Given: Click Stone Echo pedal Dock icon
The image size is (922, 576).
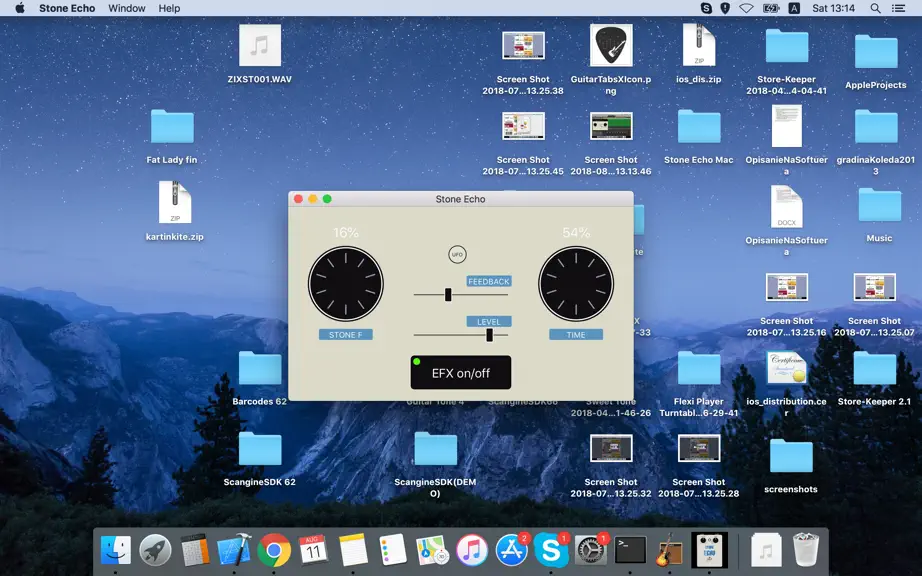Looking at the screenshot, I should pos(709,550).
